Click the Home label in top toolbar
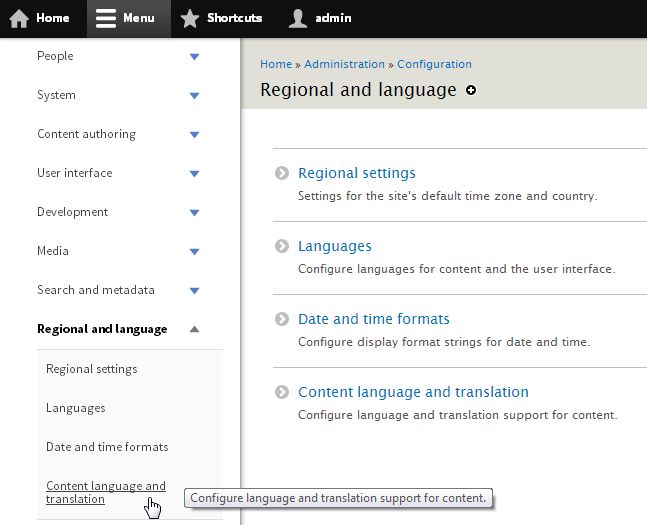The image size is (647, 525). tap(53, 18)
